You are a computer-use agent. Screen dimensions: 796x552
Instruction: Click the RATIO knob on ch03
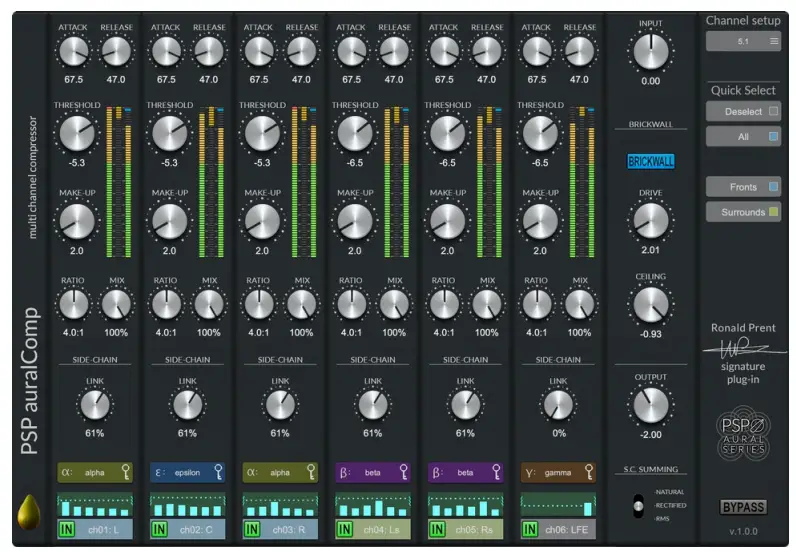coord(259,305)
